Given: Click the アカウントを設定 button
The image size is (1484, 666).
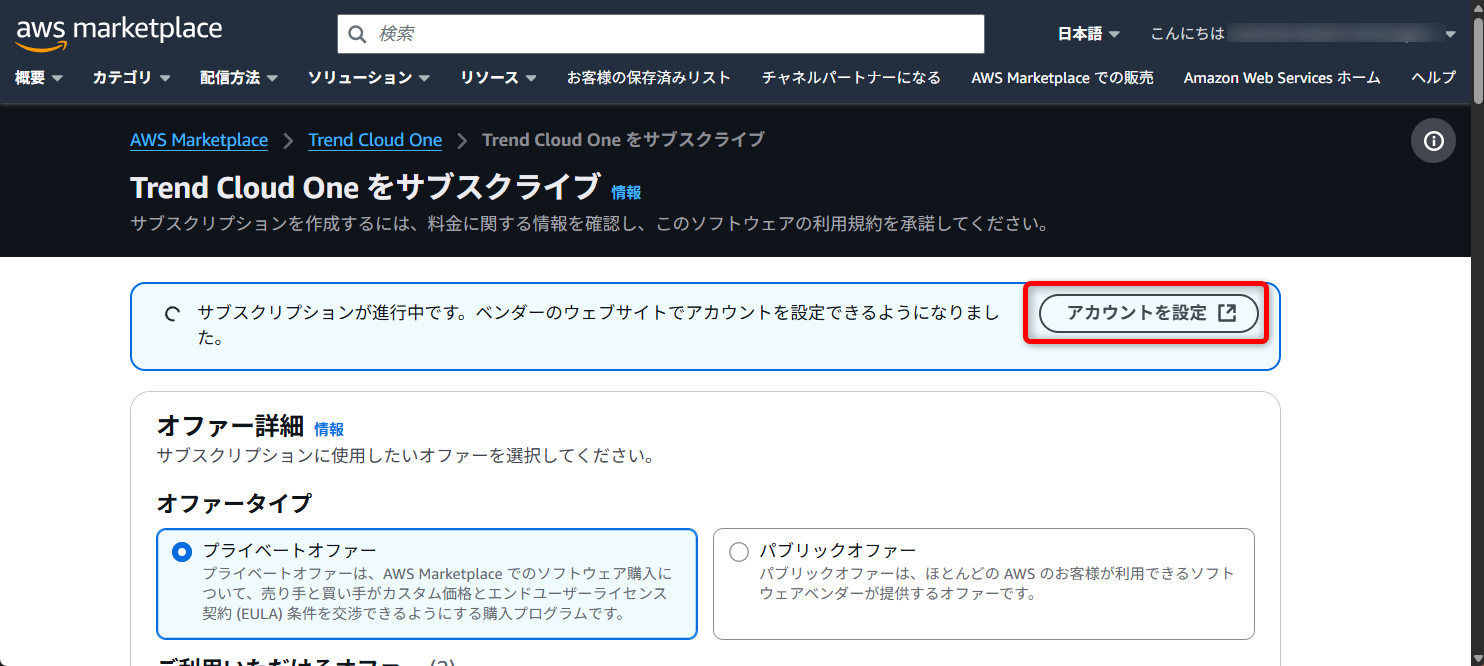Looking at the screenshot, I should [x=1149, y=313].
